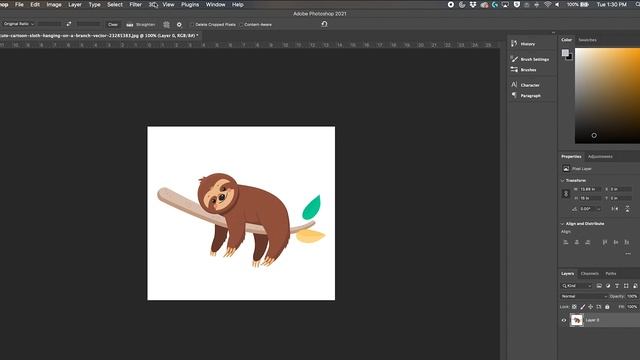The height and width of the screenshot is (360, 640).
Task: Click the align vertical centers icon
Action: (616, 242)
